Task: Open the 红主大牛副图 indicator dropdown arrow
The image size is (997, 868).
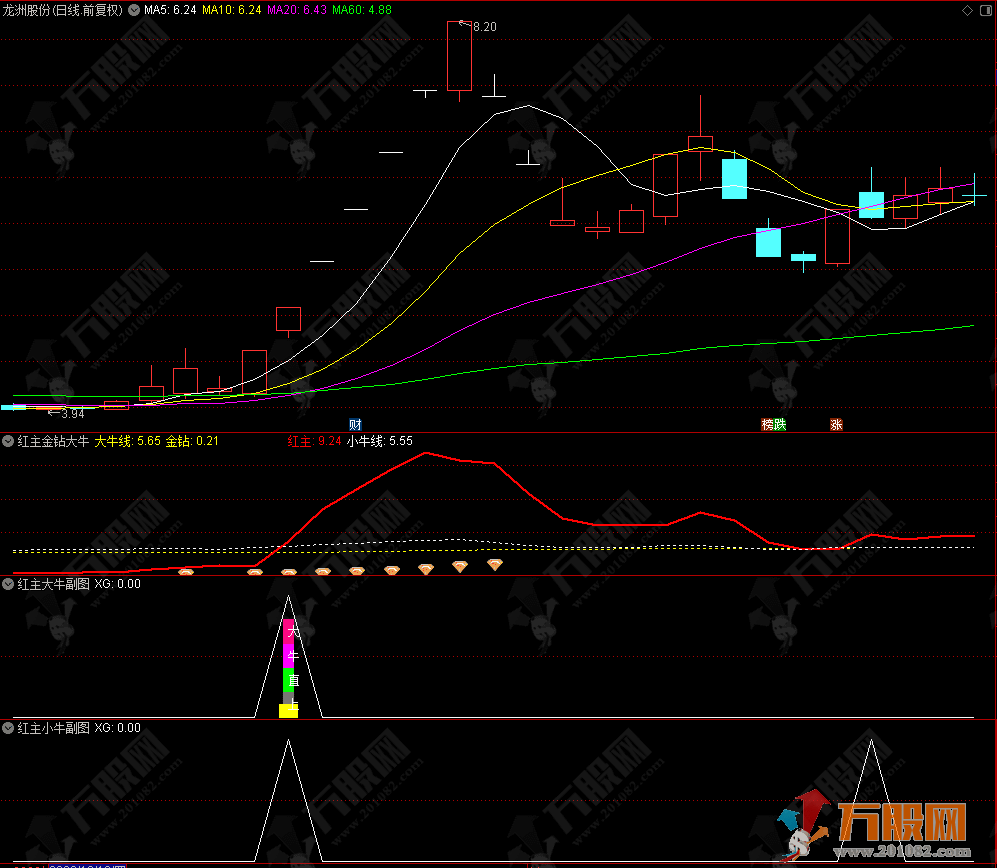Action: point(8,584)
